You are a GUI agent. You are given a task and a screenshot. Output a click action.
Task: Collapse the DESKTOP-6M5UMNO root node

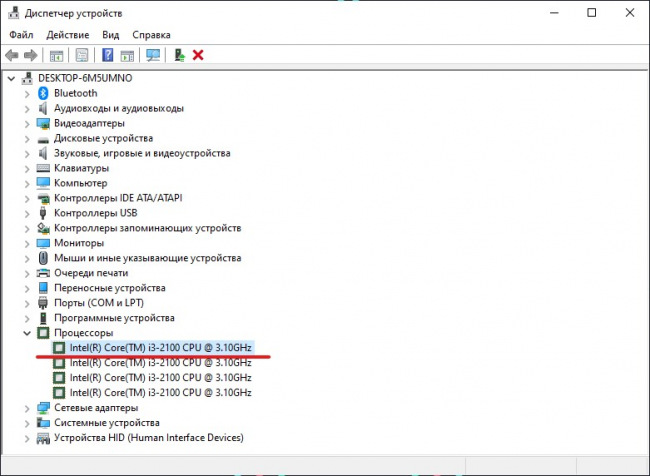[x=11, y=78]
